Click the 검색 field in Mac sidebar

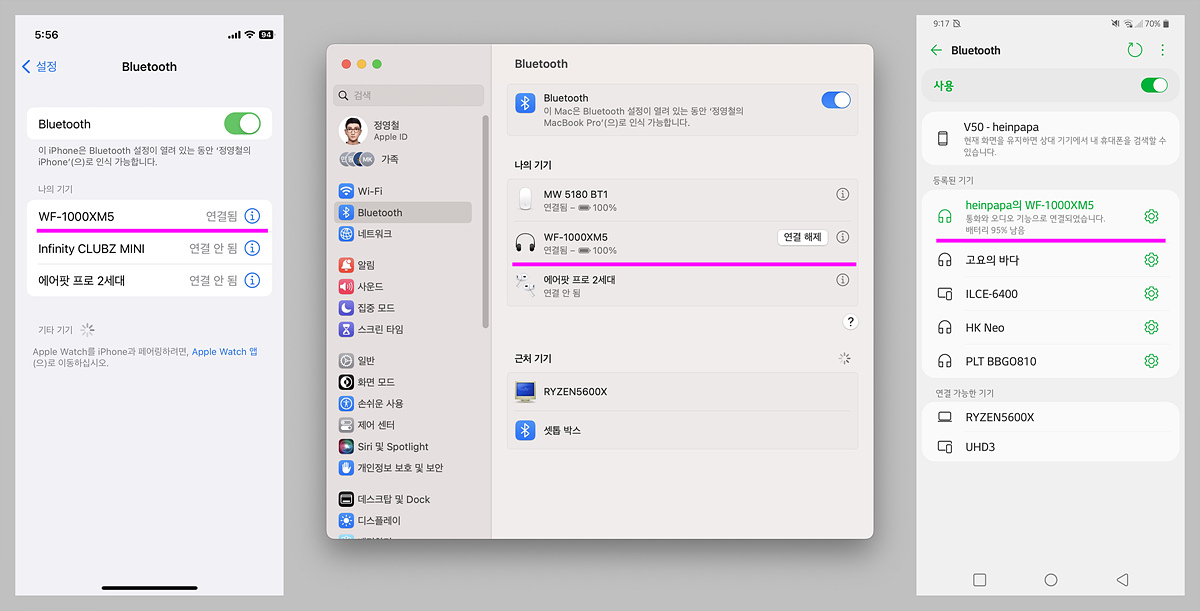(409, 95)
